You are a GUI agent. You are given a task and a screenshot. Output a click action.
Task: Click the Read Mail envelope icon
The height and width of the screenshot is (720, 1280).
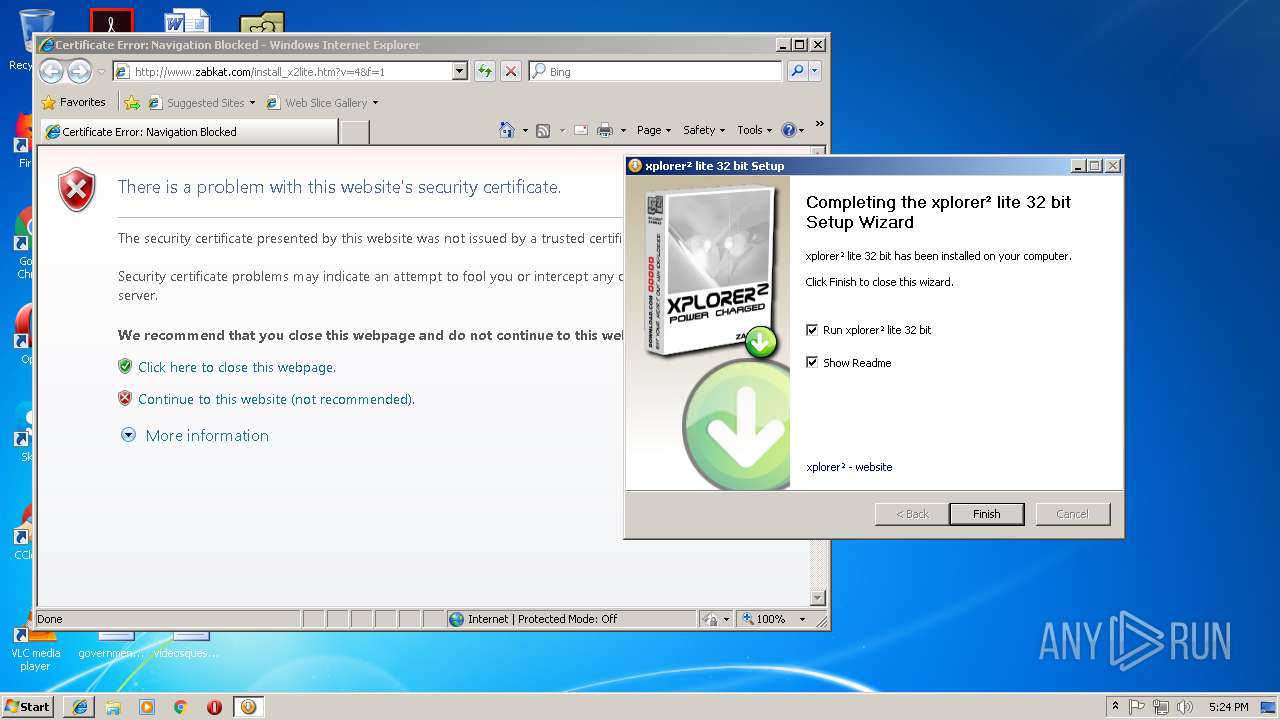[580, 130]
